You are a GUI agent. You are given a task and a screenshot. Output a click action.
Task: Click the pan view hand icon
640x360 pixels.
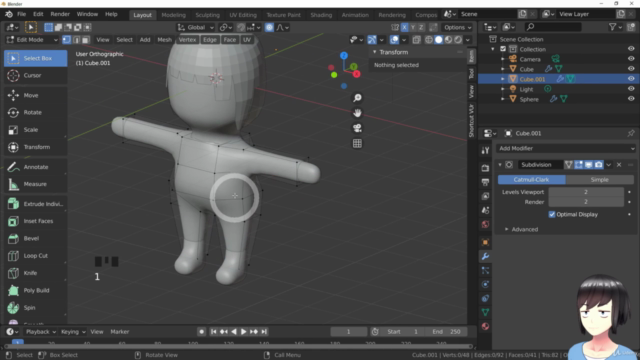[357, 113]
